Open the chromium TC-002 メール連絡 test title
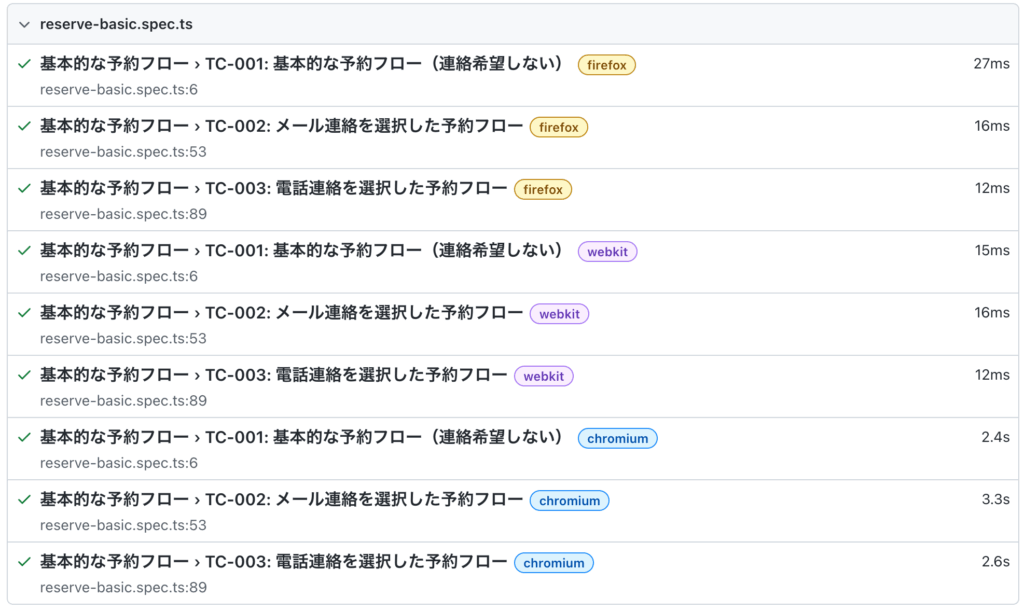Viewport: 1024px width, 611px height. [x=281, y=499]
